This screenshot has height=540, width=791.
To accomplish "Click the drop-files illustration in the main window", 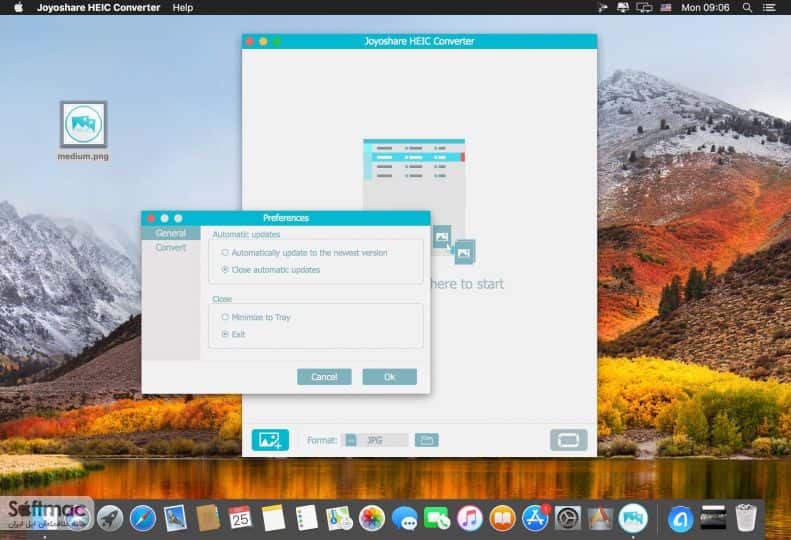I will tap(419, 201).
